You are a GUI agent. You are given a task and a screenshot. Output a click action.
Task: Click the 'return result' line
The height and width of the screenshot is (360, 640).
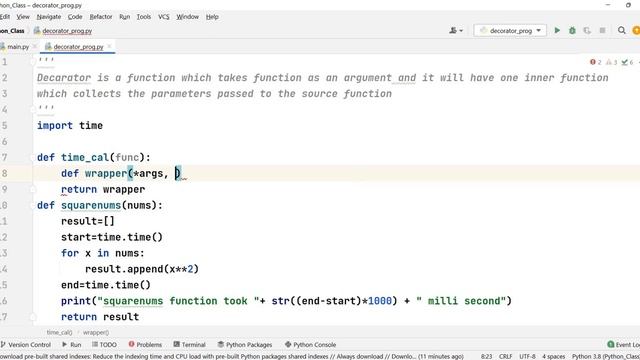(x=100, y=317)
